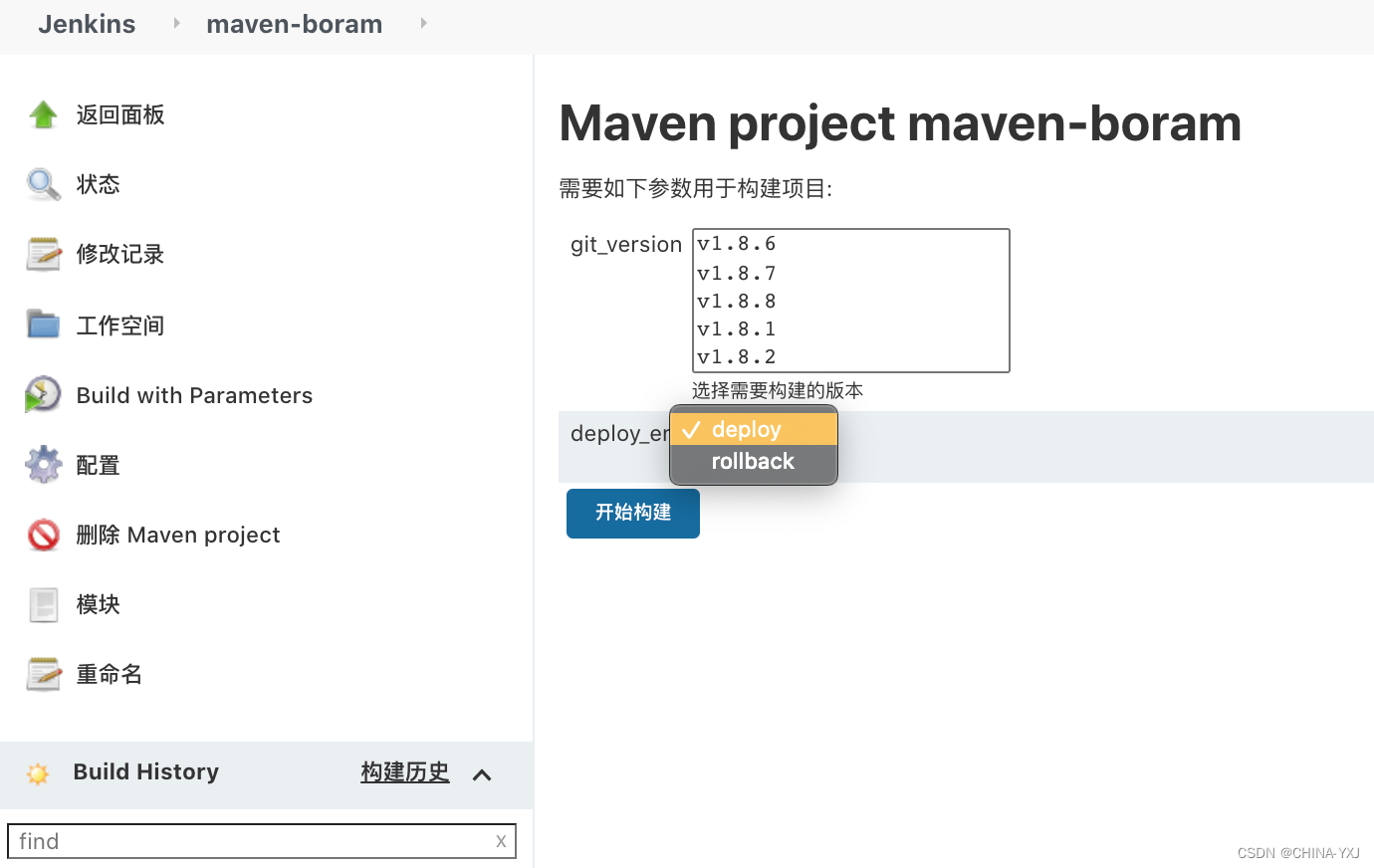Open the 状态 page link
The height and width of the screenshot is (868, 1374).
[98, 184]
